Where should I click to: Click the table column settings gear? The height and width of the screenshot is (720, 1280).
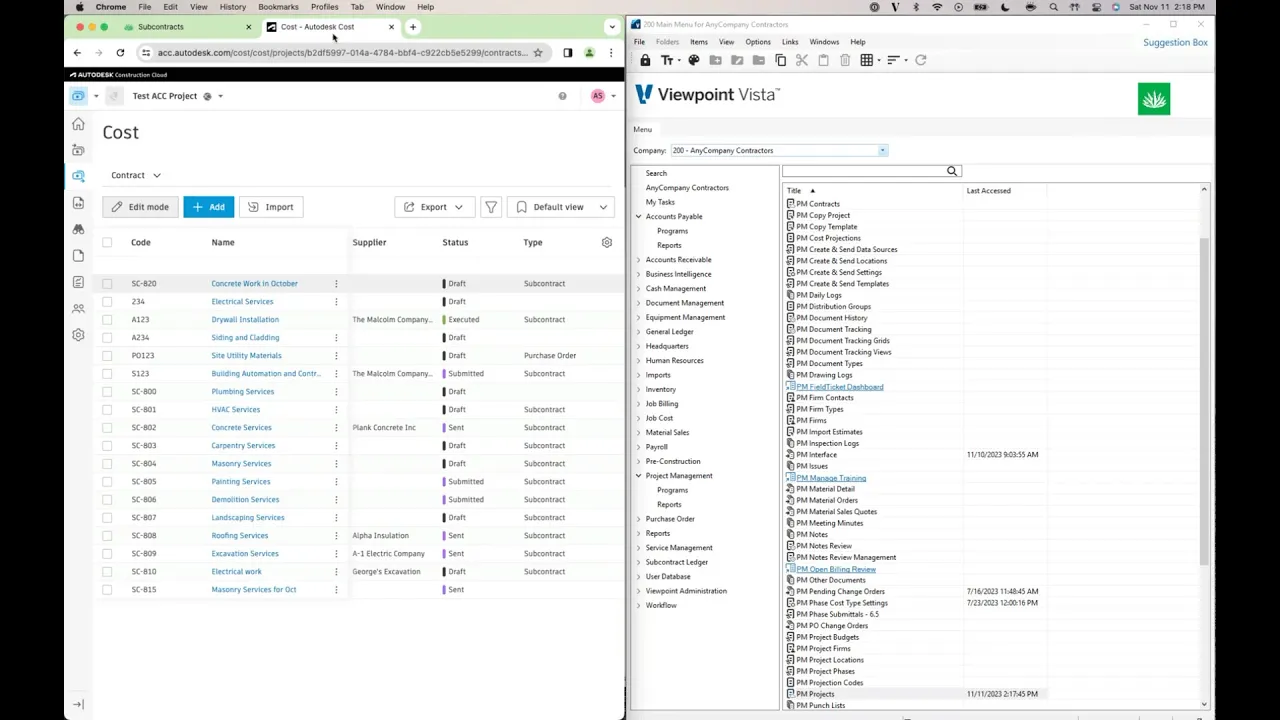pyautogui.click(x=606, y=242)
